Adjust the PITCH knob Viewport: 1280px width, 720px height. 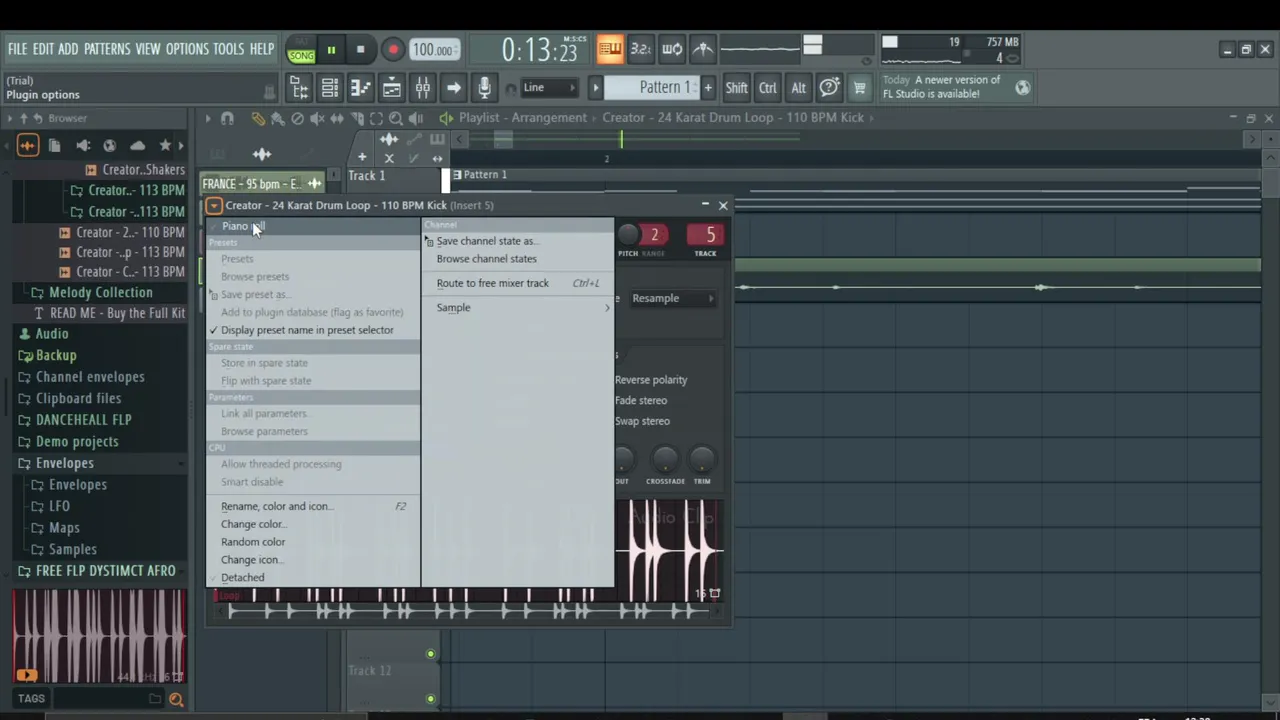coord(628,235)
